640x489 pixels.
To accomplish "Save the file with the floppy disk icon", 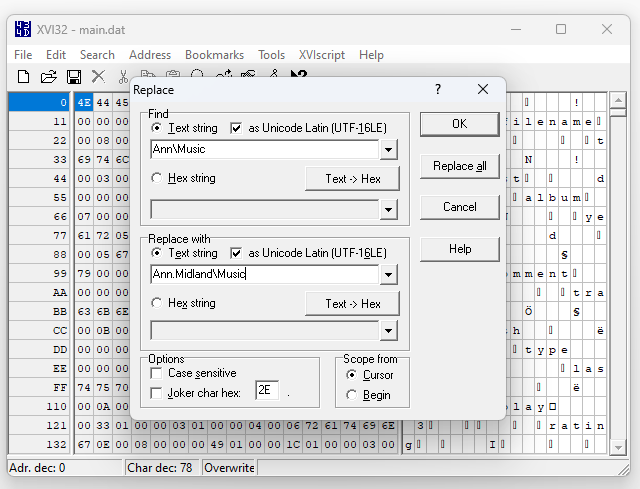I will tap(74, 76).
